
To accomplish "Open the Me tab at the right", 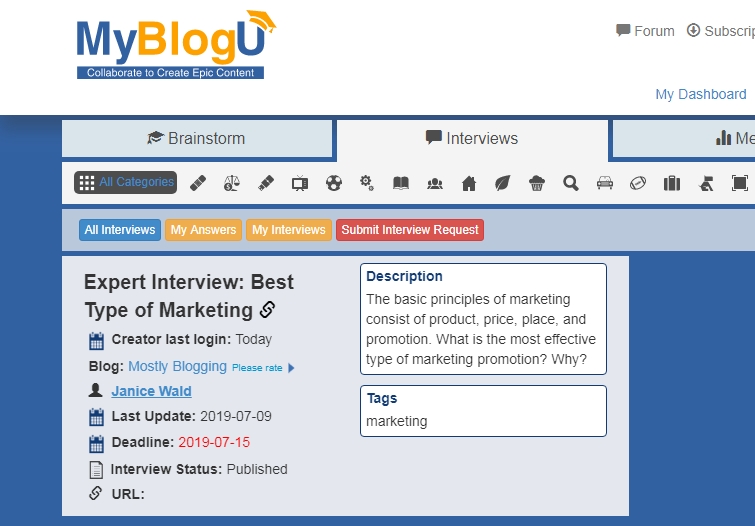I will (x=684, y=138).
